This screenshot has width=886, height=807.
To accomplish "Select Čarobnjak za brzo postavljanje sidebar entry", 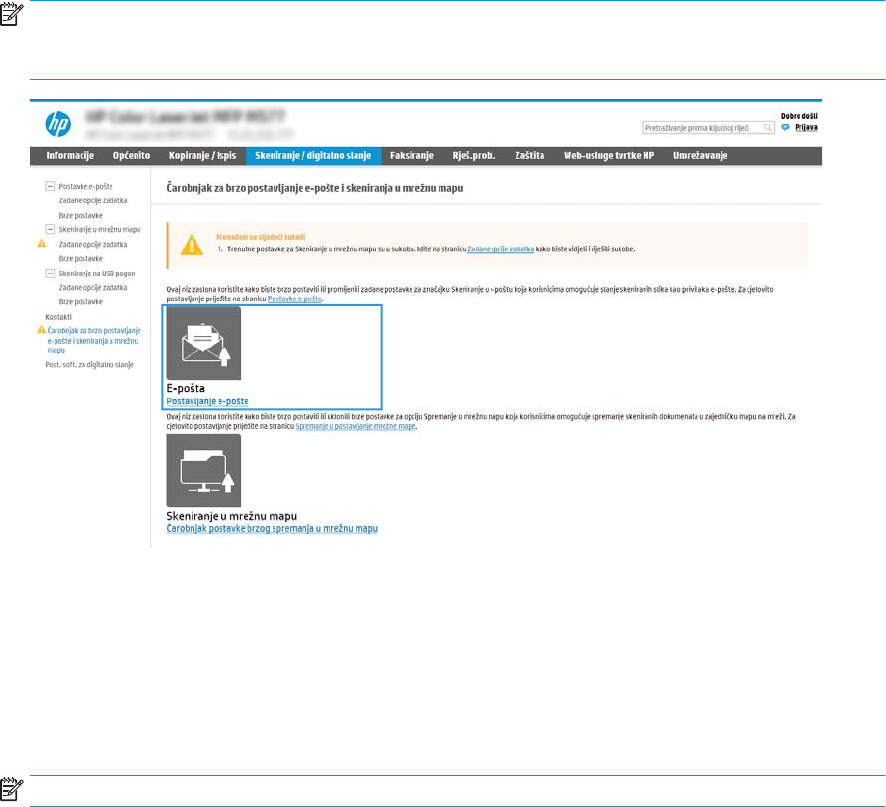I will [94, 340].
